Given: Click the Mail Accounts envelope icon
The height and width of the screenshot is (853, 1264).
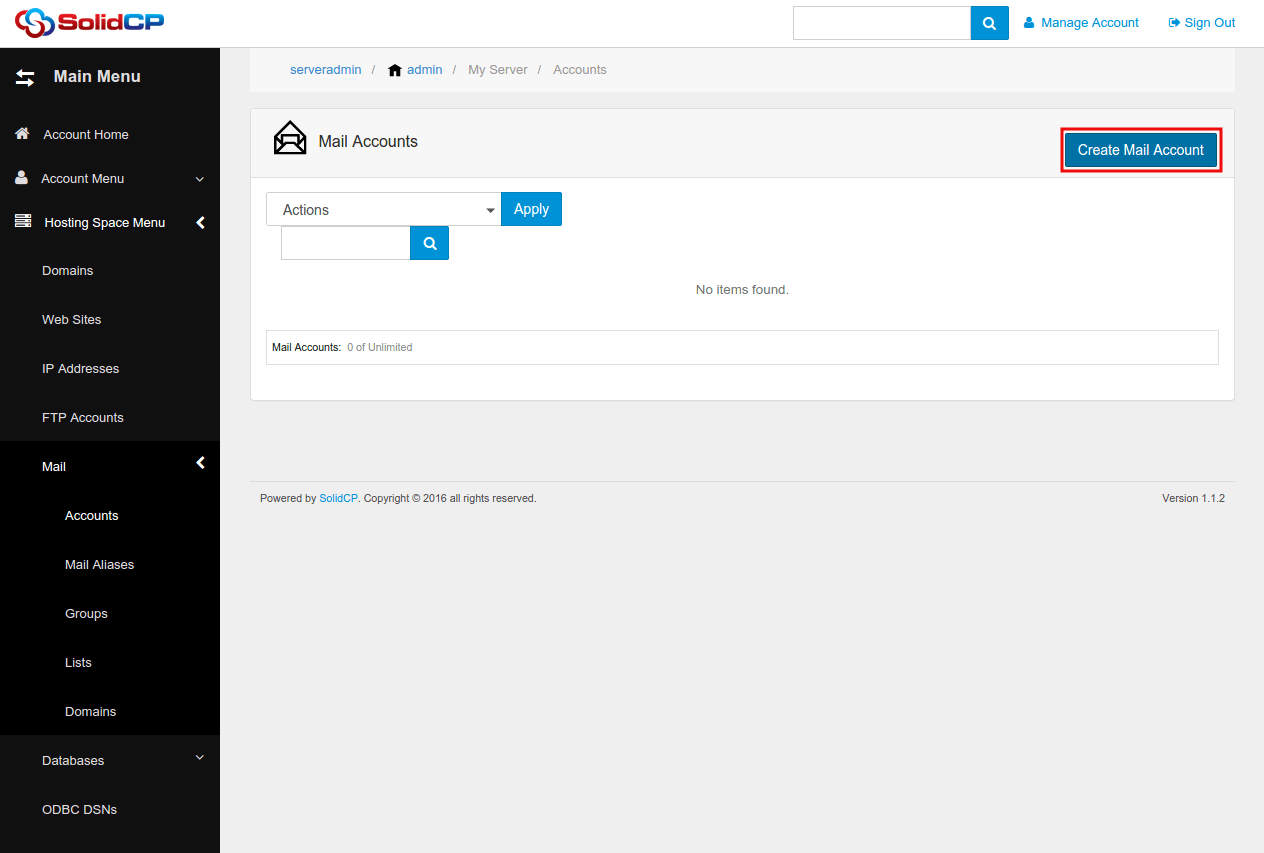Looking at the screenshot, I should [x=290, y=138].
